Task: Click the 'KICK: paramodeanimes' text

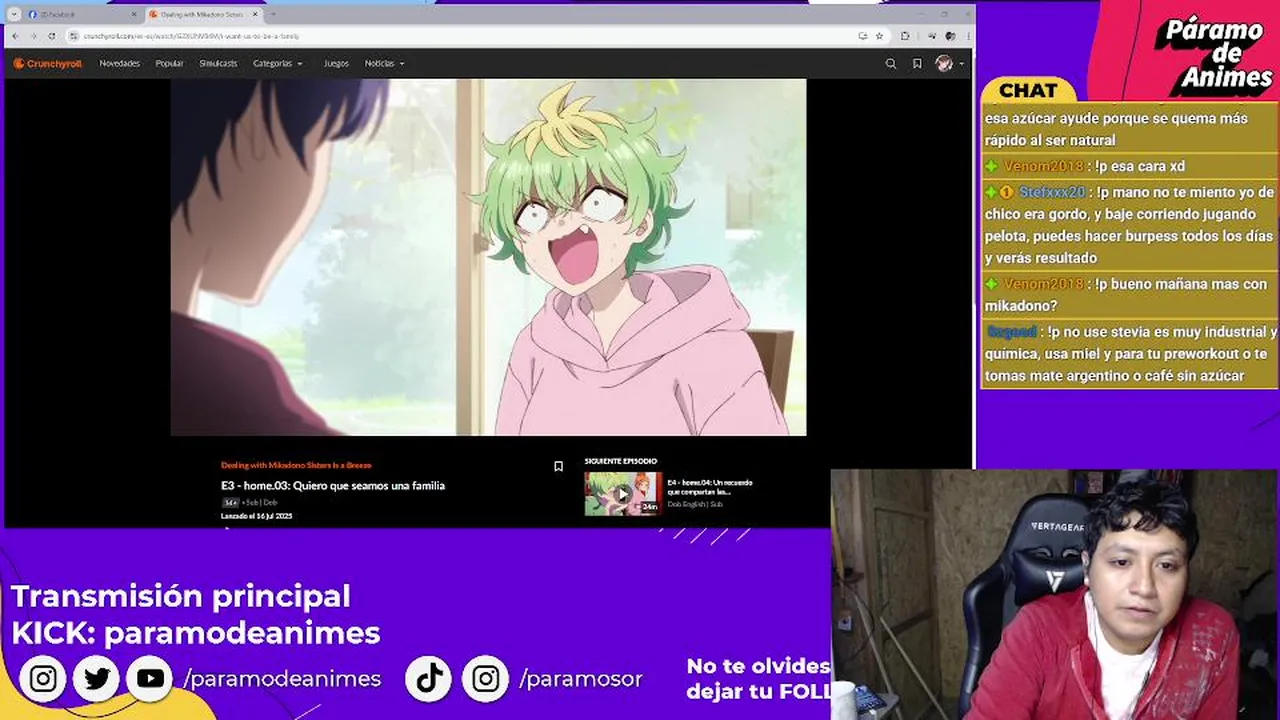Action: coord(196,633)
